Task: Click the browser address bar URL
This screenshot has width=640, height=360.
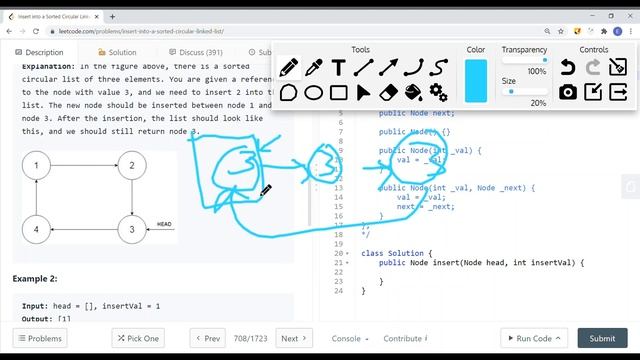Action: coord(141,31)
